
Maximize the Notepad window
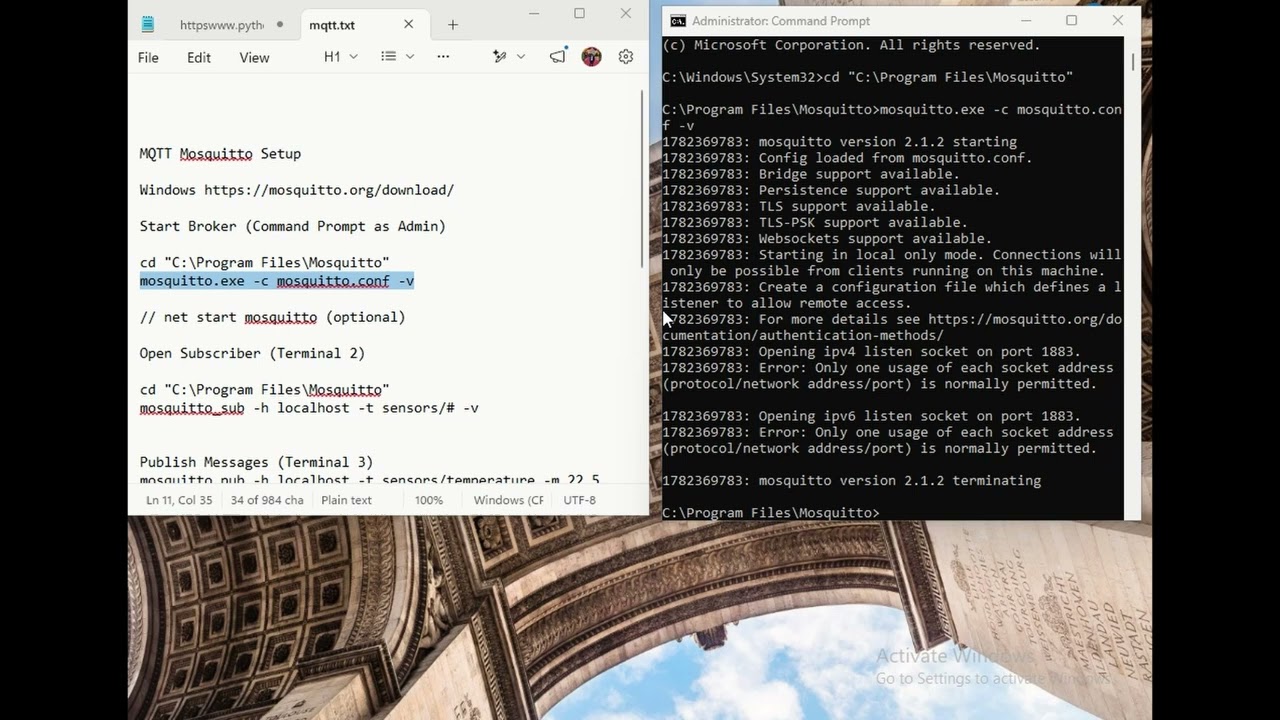click(579, 14)
